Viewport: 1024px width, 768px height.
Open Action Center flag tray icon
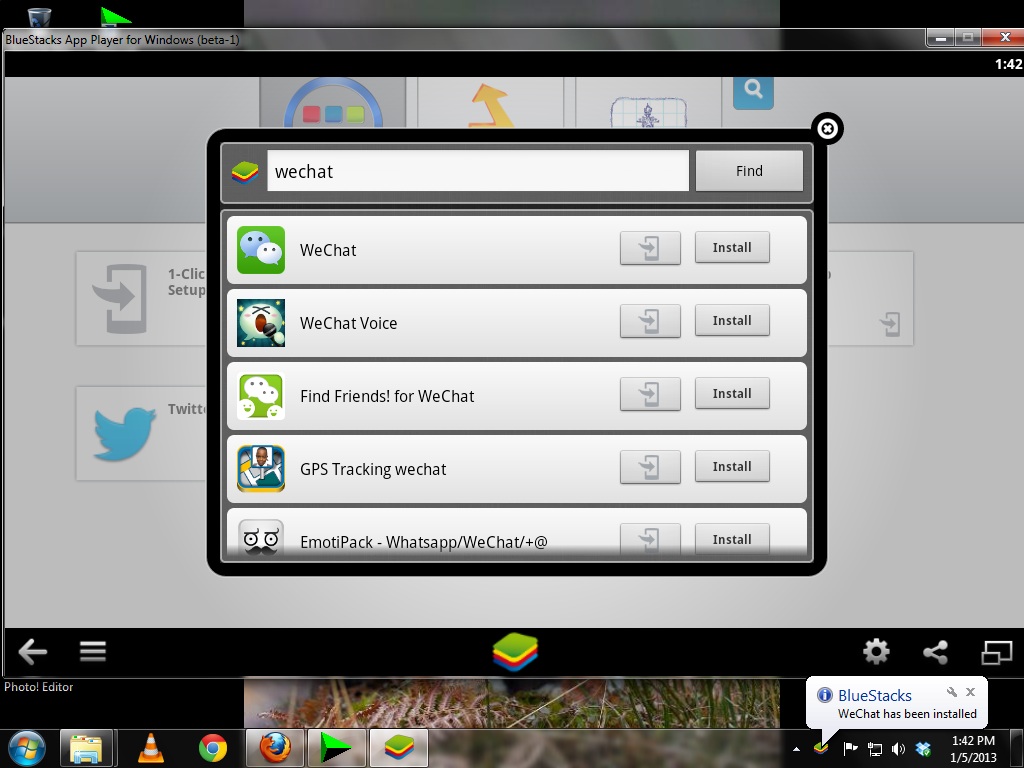(850, 748)
